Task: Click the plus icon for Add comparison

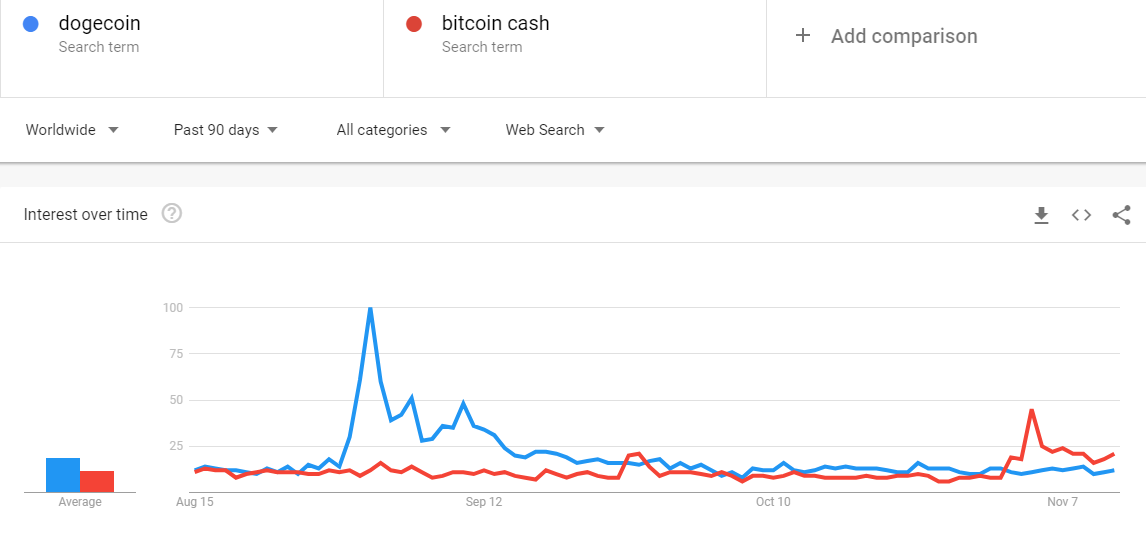Action: click(802, 36)
